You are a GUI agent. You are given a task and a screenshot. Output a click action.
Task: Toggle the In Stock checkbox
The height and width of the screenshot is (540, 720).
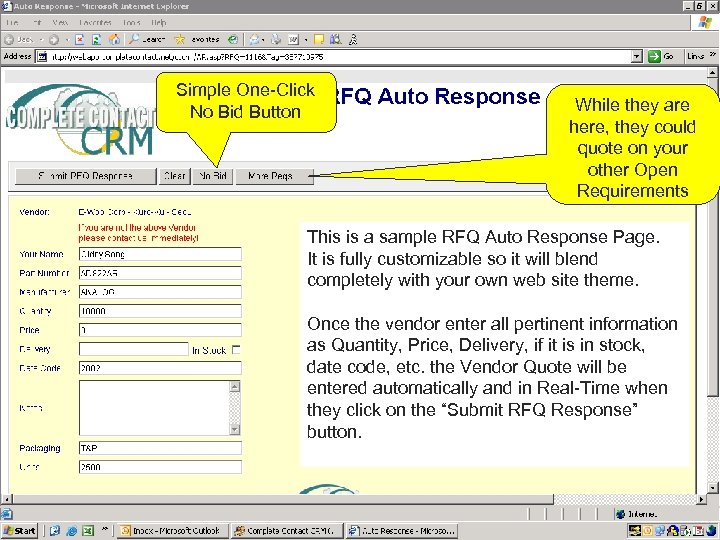pos(236,350)
